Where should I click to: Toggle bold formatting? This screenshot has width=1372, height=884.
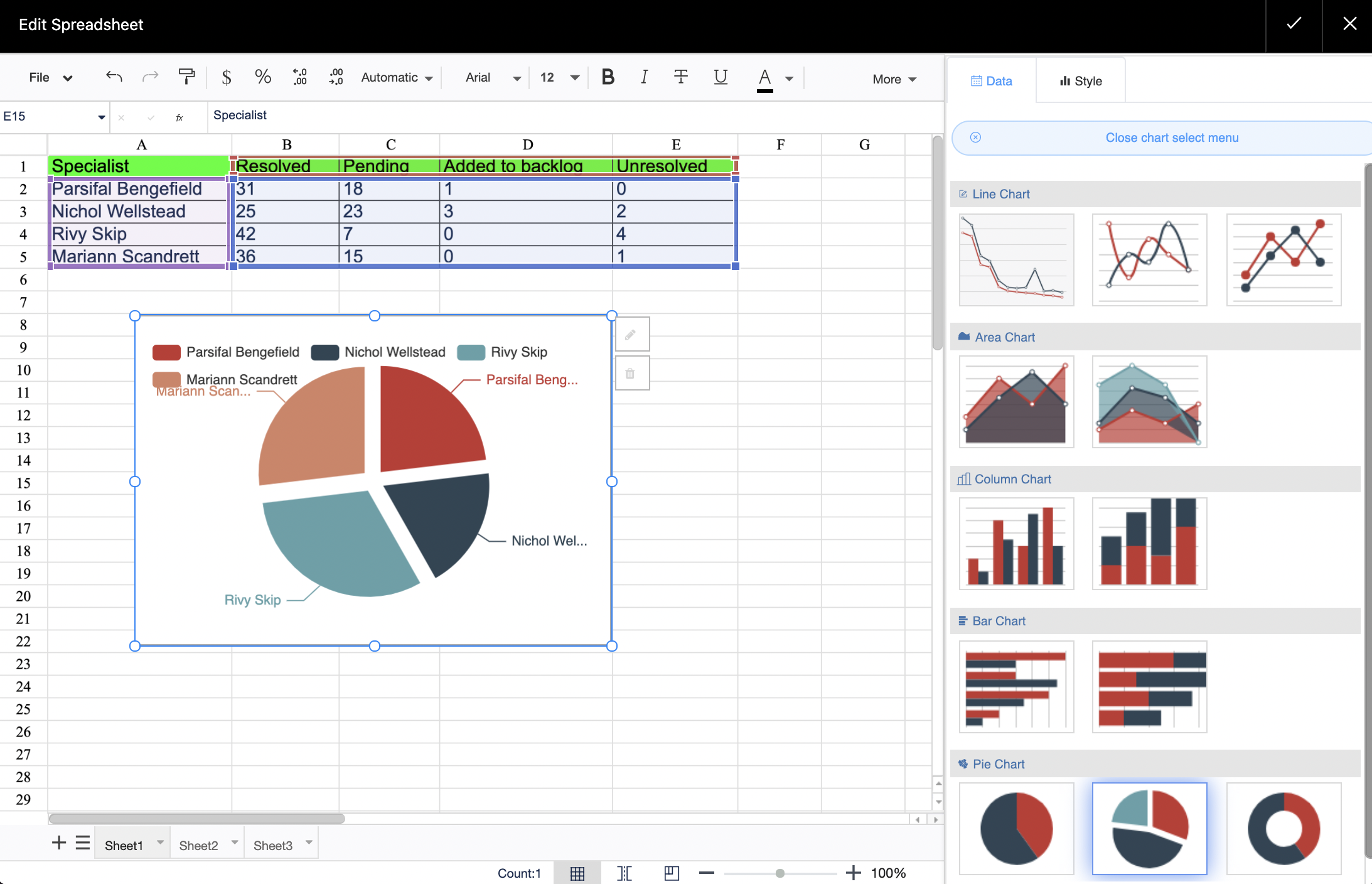click(x=608, y=77)
